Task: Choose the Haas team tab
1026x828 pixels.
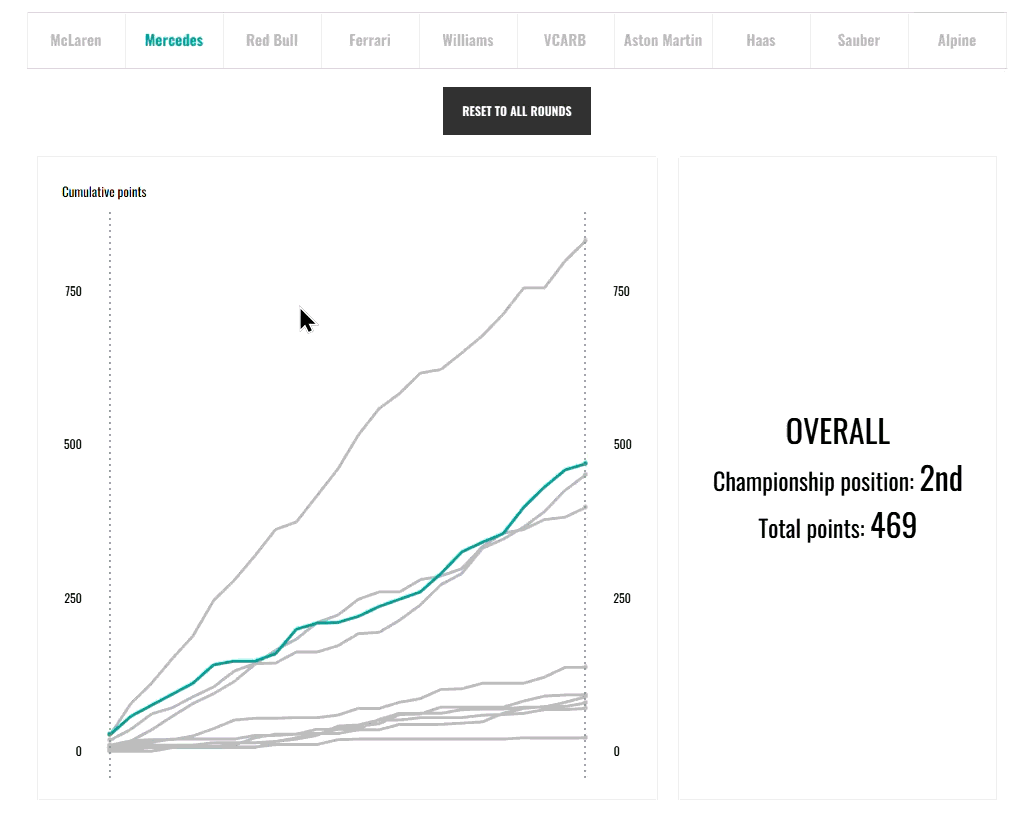Action: (761, 41)
